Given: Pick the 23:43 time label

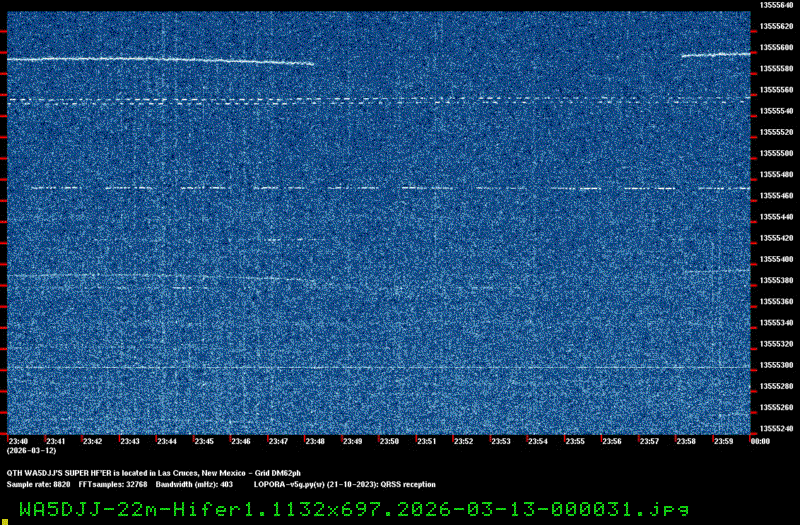Looking at the screenshot, I should coord(130,441).
